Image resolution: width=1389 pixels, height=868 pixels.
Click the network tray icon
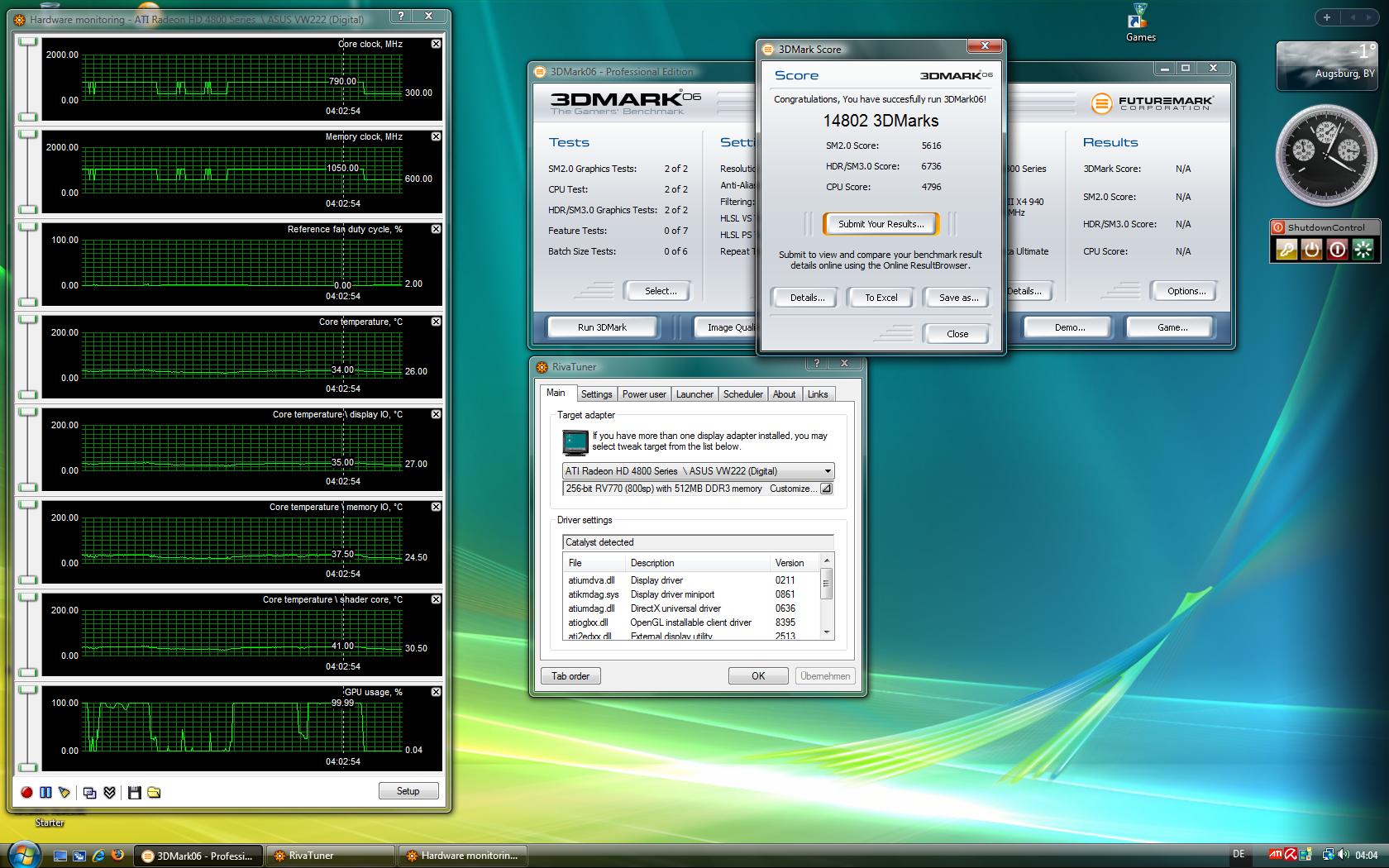click(1328, 855)
